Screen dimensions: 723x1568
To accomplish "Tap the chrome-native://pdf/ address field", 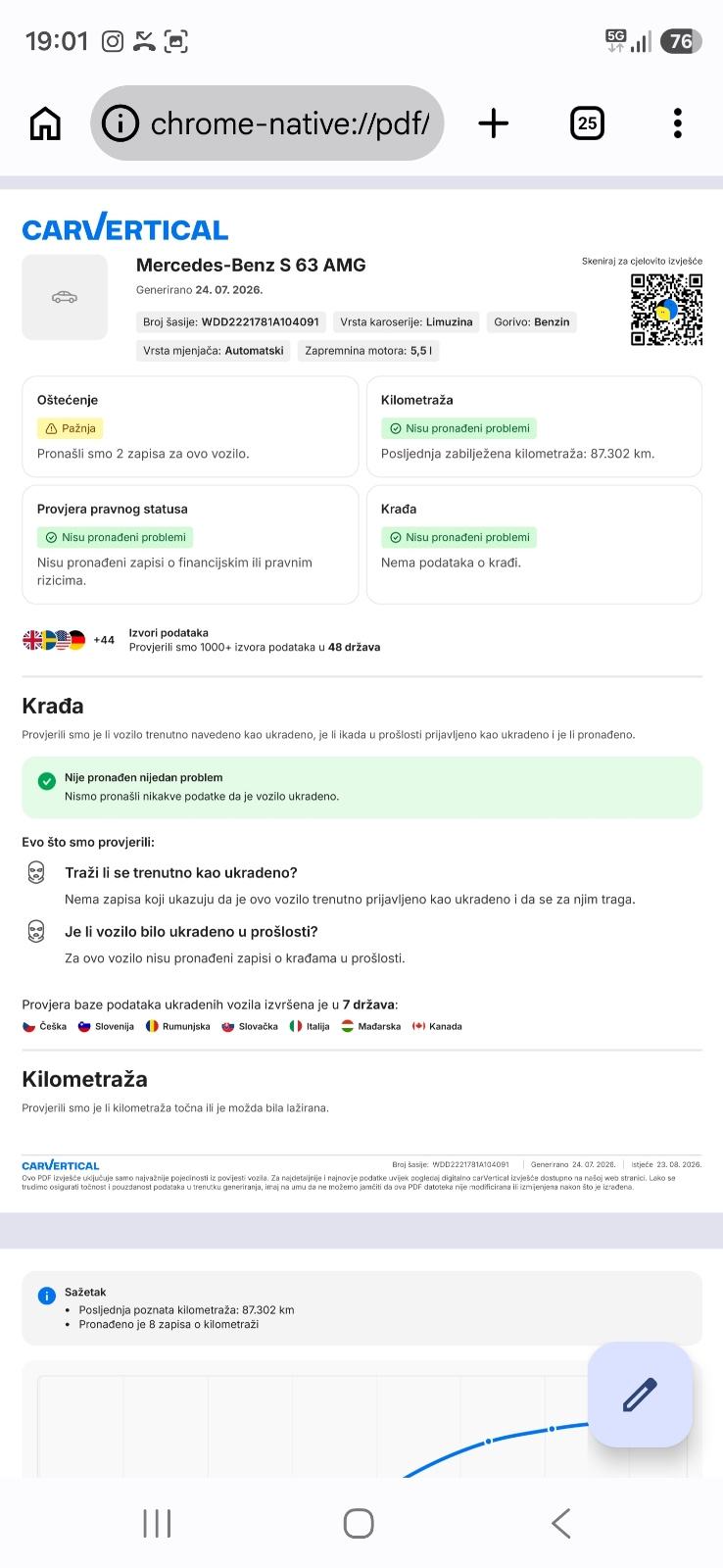I will coord(266,123).
